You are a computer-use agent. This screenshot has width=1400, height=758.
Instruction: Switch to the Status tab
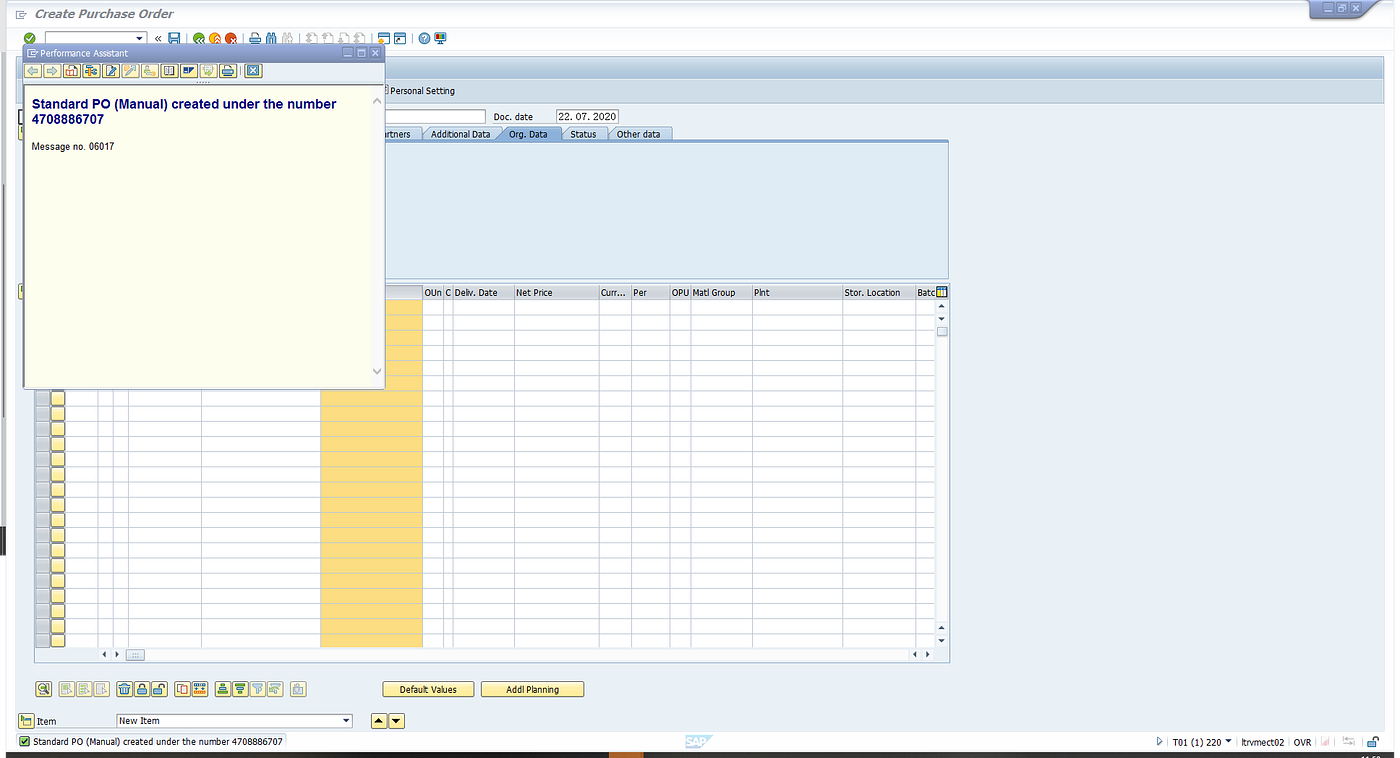pyautogui.click(x=583, y=133)
